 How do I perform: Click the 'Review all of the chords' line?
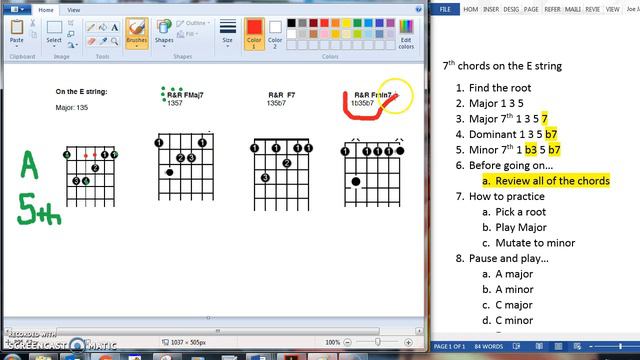[546, 181]
